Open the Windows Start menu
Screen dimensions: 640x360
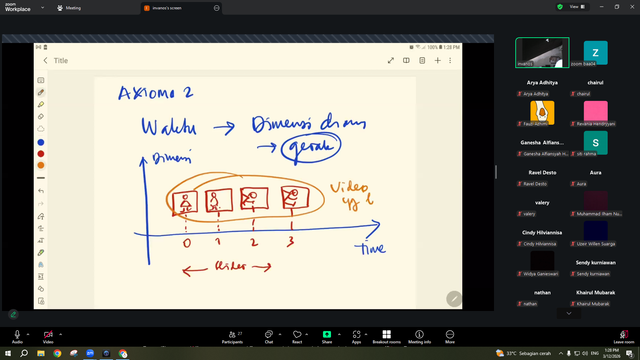click(x=8, y=353)
